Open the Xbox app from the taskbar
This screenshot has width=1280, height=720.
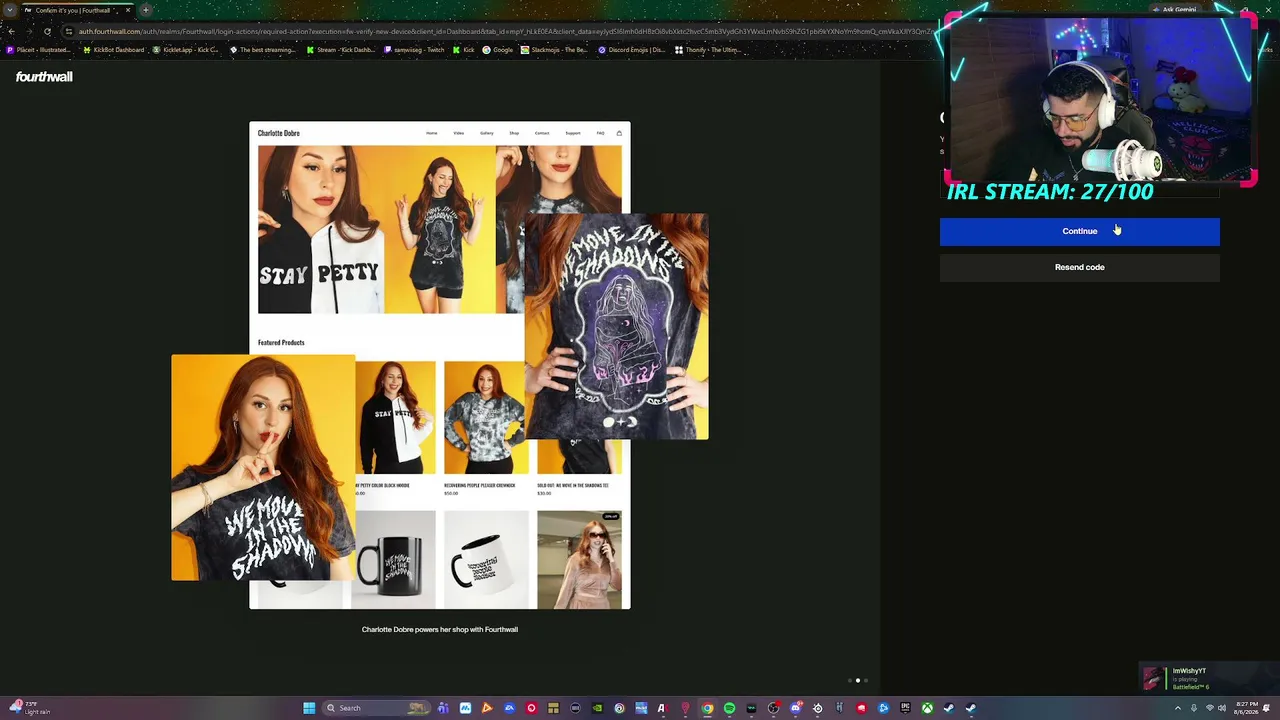tap(927, 708)
